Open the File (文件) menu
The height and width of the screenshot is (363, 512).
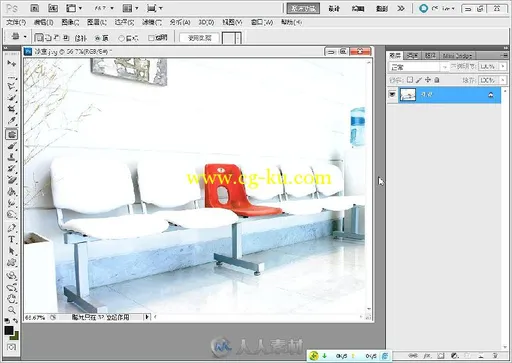point(16,22)
